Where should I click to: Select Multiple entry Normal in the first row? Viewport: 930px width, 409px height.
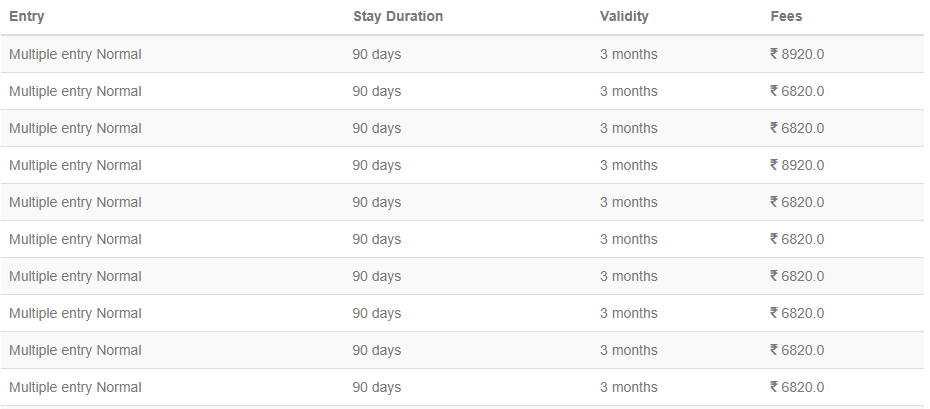click(x=75, y=55)
